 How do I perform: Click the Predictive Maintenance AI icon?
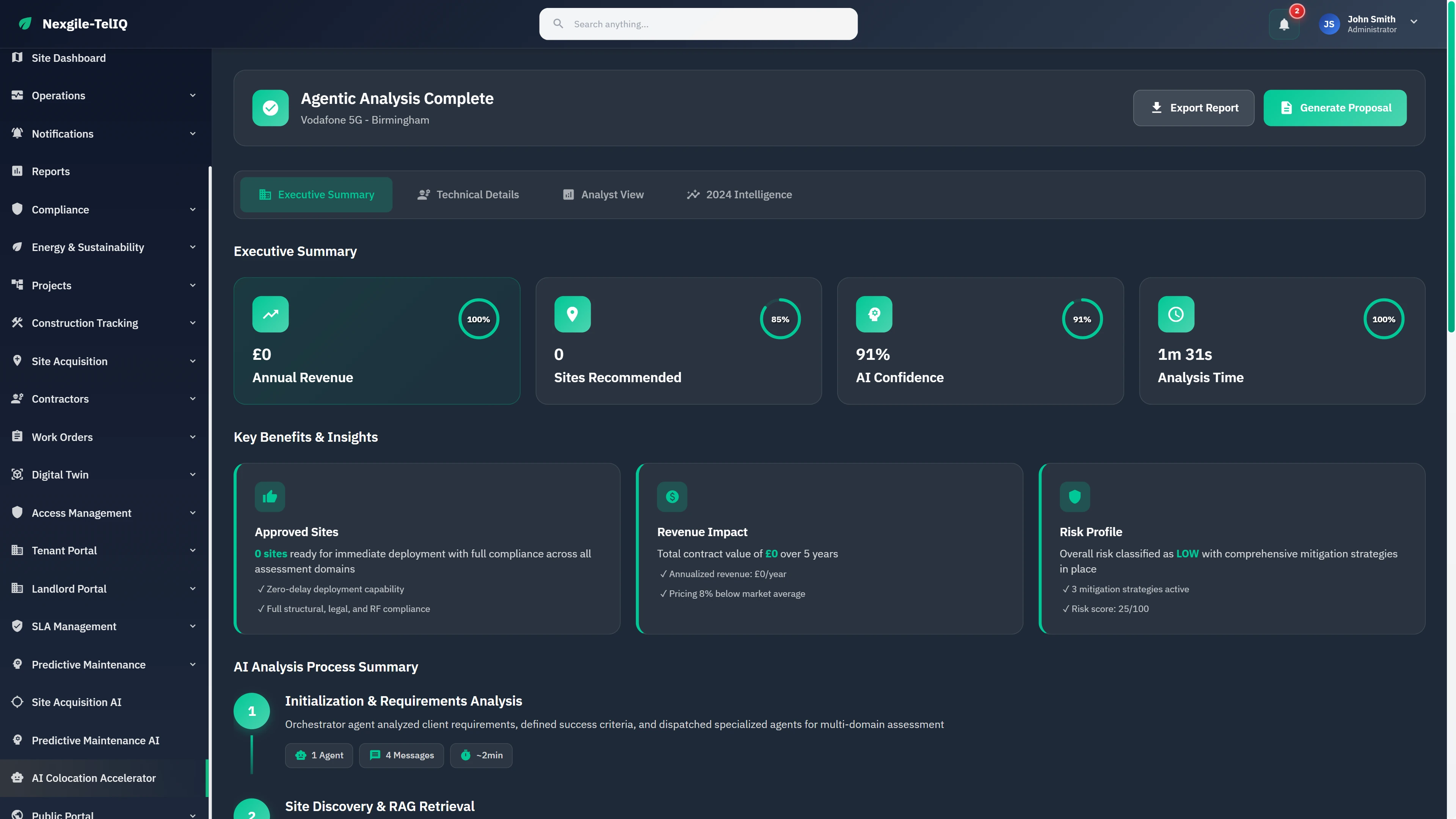coord(16,740)
